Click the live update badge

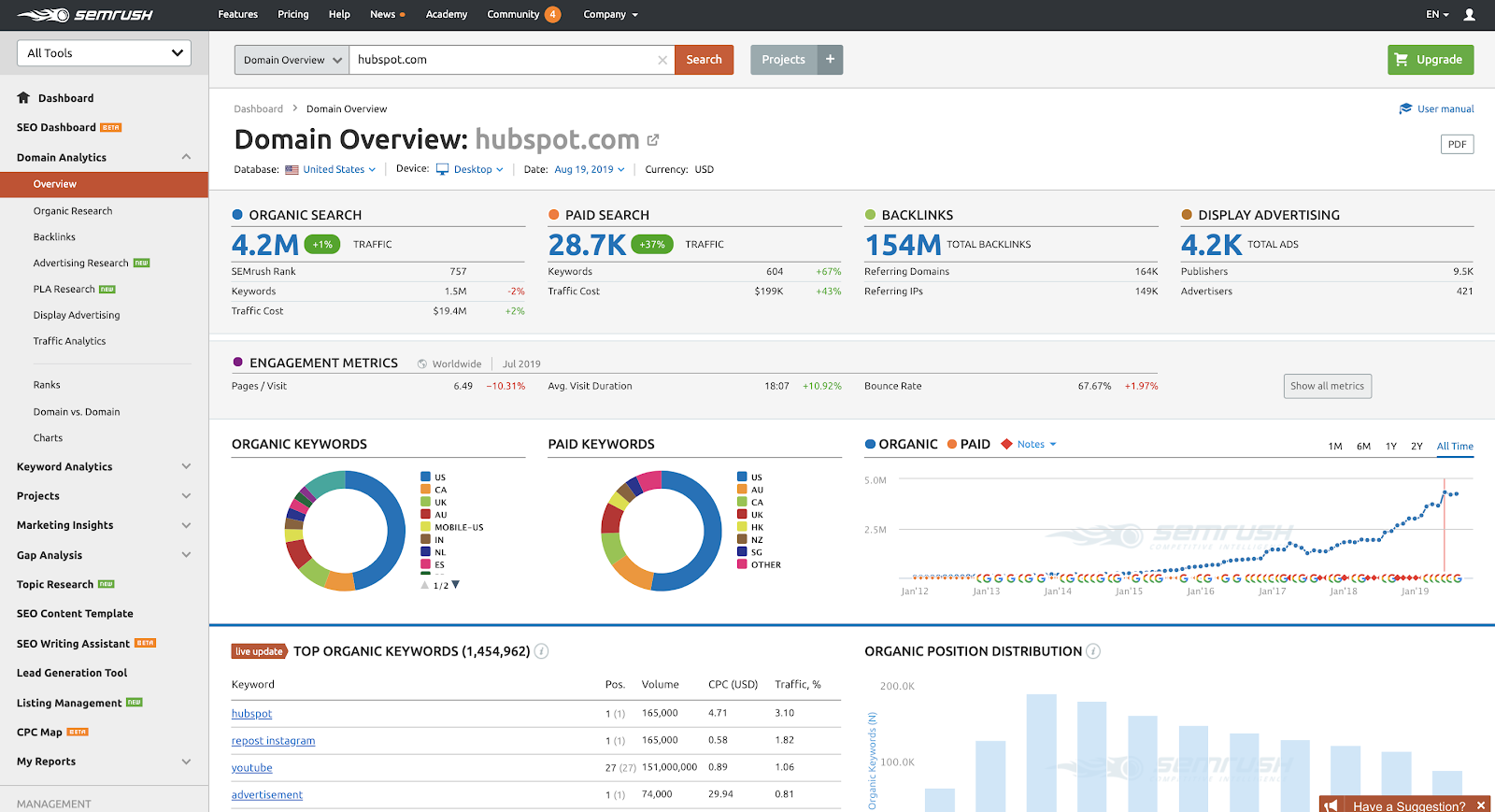coord(259,651)
